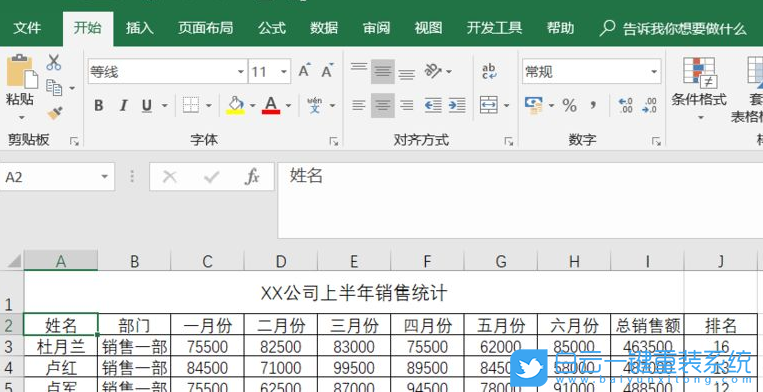763x392 pixels.
Task: Expand the fill color arrow
Action: coord(253,106)
